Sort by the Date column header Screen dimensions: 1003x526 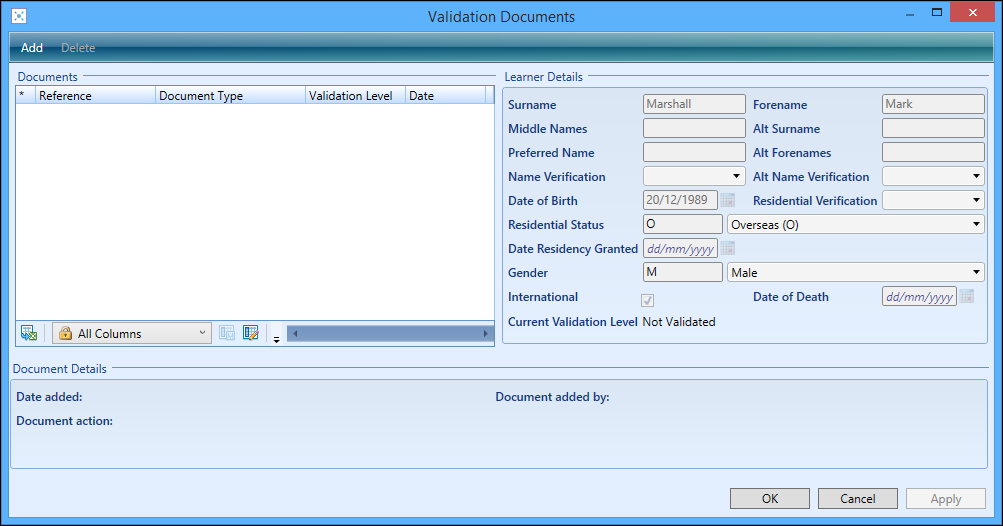click(x=445, y=95)
